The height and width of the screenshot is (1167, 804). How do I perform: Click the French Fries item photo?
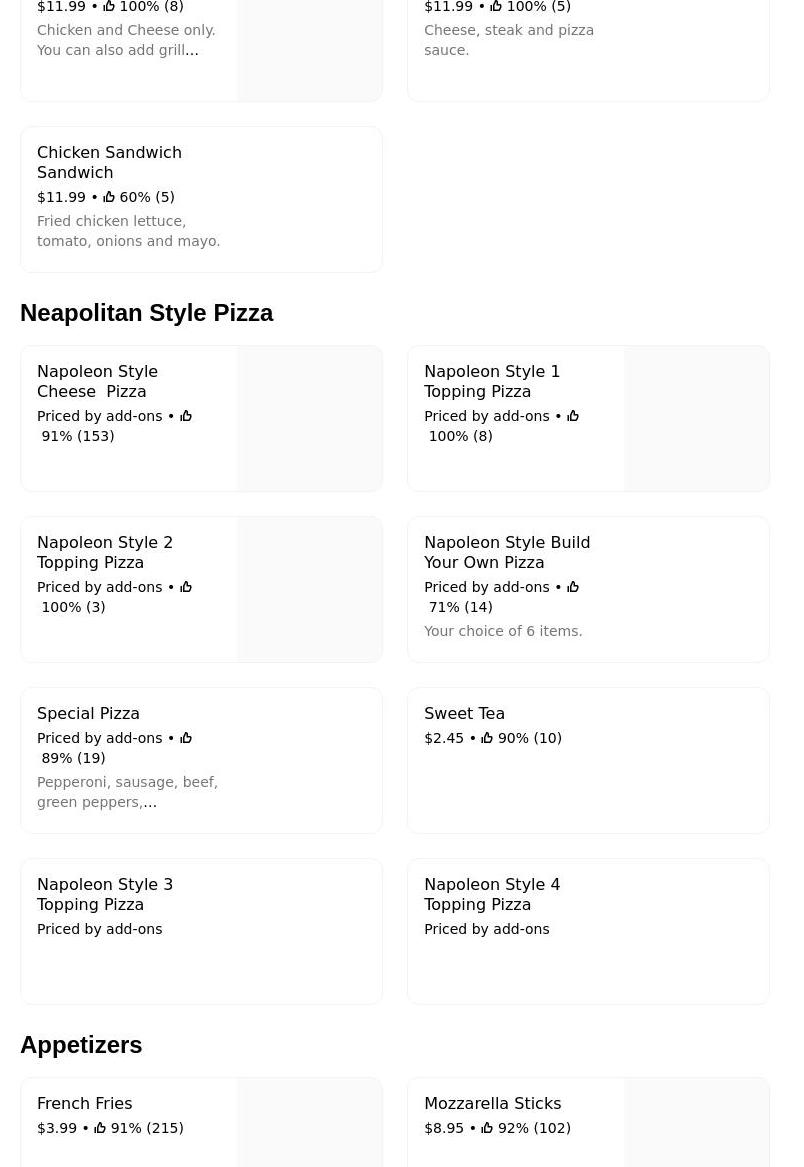(310, 1122)
